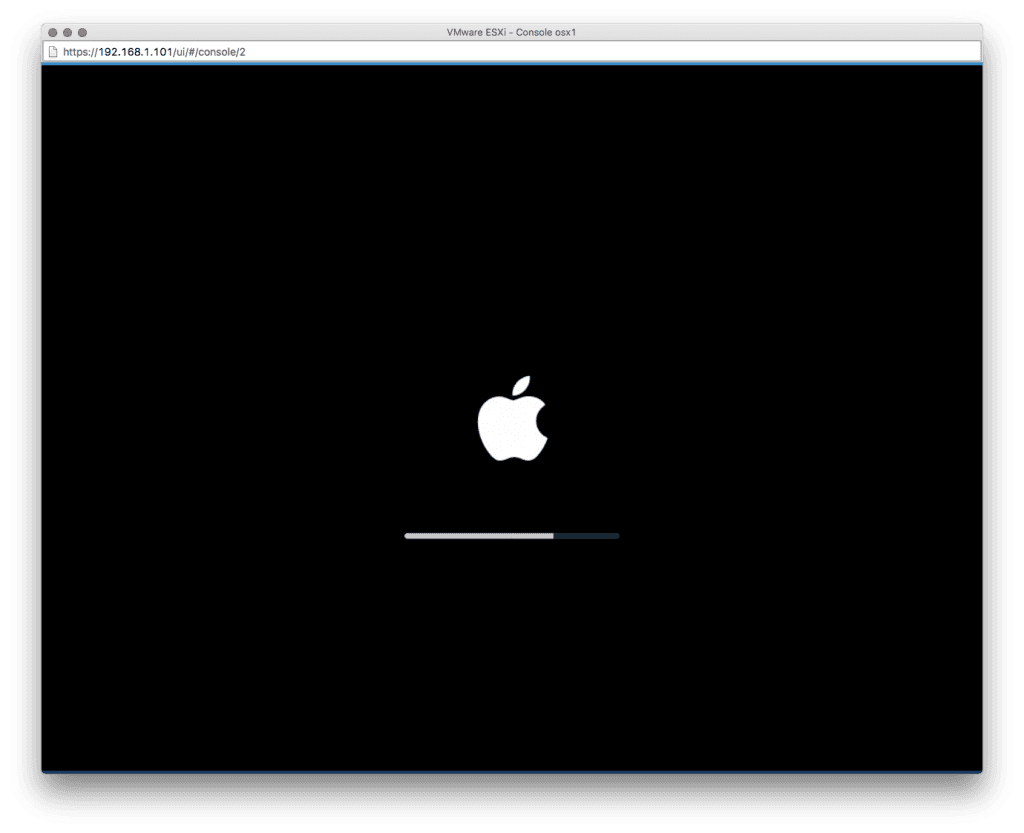Click the title VMware ESXi - Console osx1
This screenshot has width=1024, height=833.
pyautogui.click(x=511, y=31)
